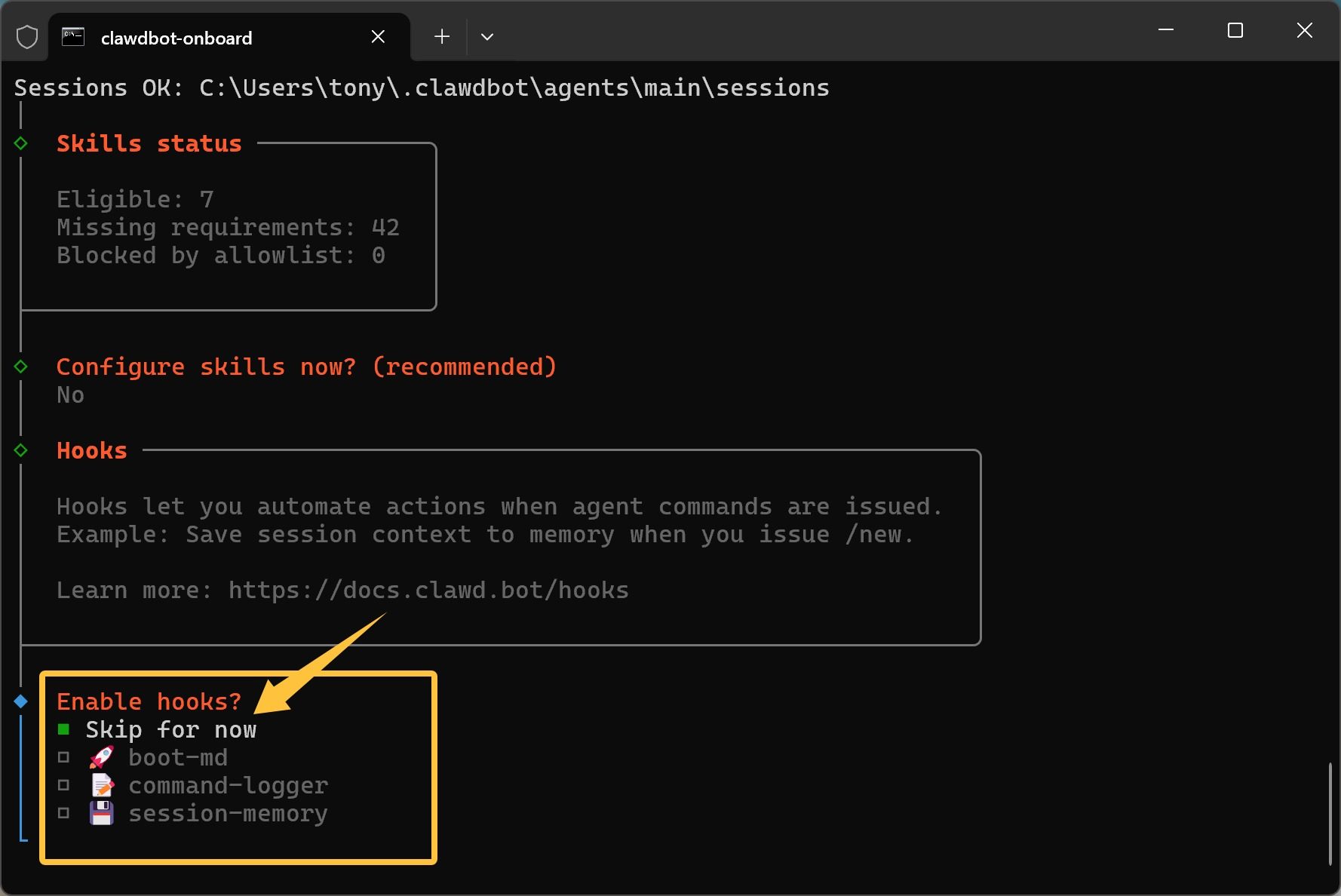
Task: Open the docs.clawd.bot/hooks link
Action: pos(428,590)
